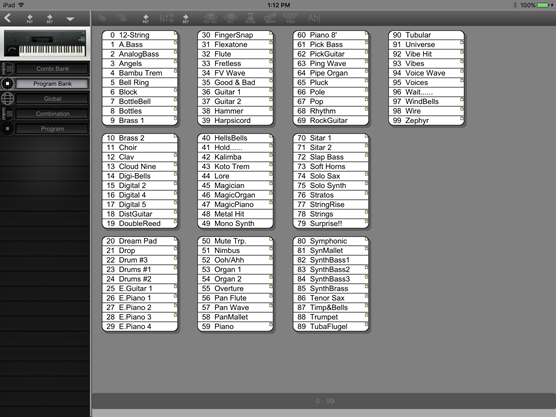This screenshot has height=417, width=556.
Task: Select program 87 Timp&Bells
Action: 331,308
